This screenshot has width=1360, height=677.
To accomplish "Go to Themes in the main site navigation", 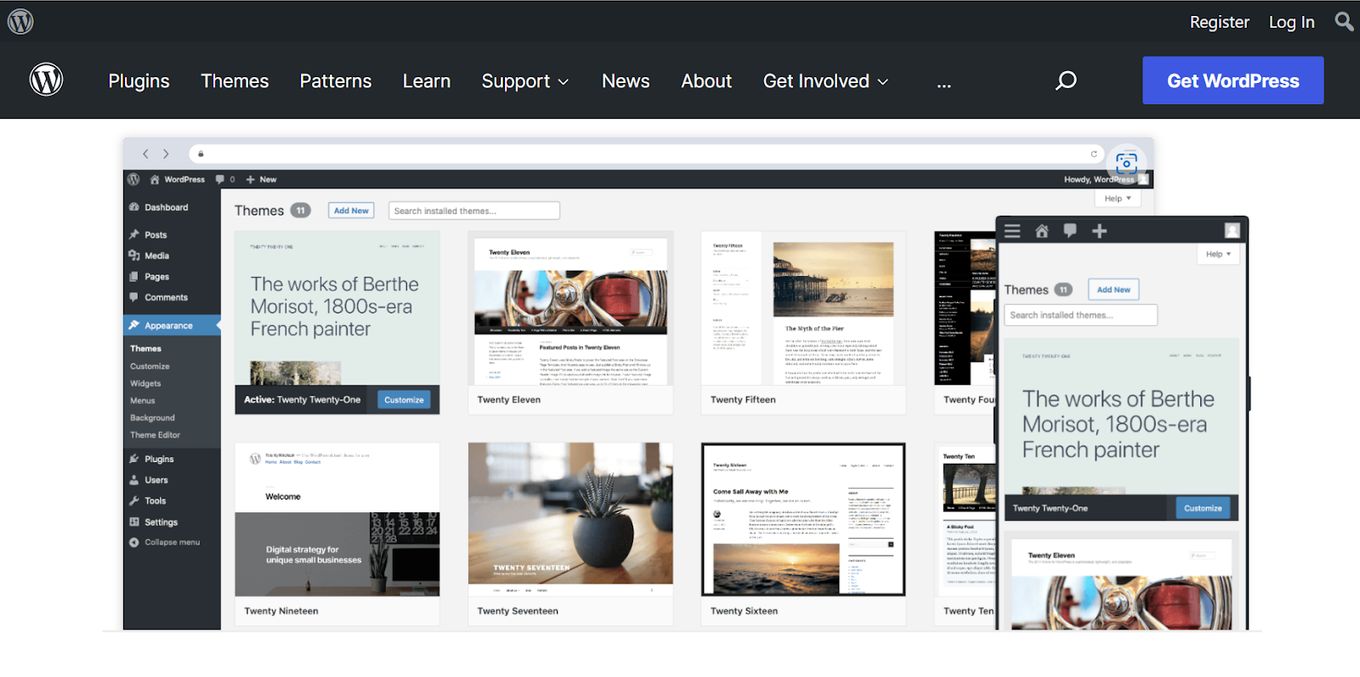I will coord(235,81).
